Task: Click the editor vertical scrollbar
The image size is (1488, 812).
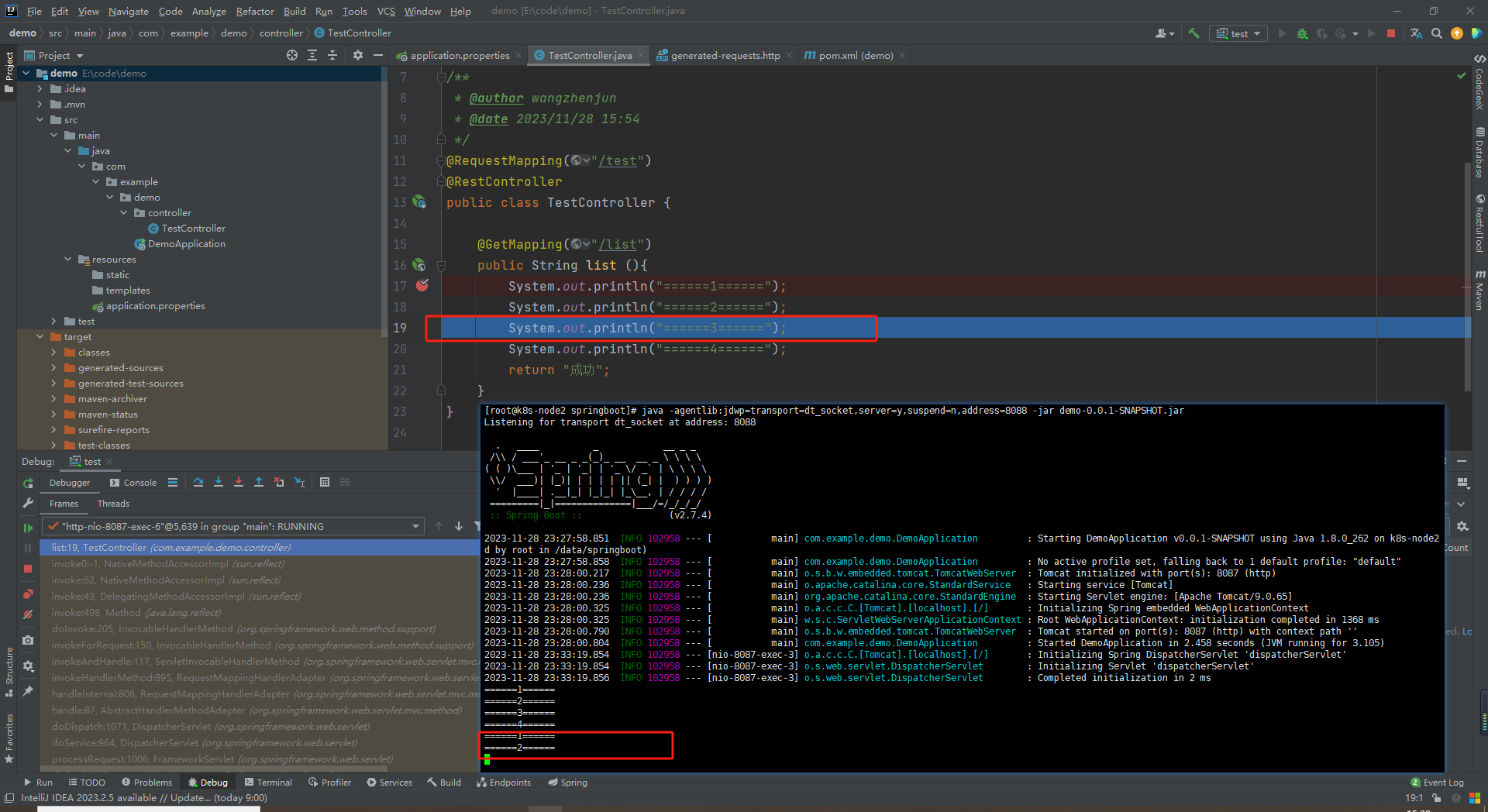Action: tap(1467, 275)
